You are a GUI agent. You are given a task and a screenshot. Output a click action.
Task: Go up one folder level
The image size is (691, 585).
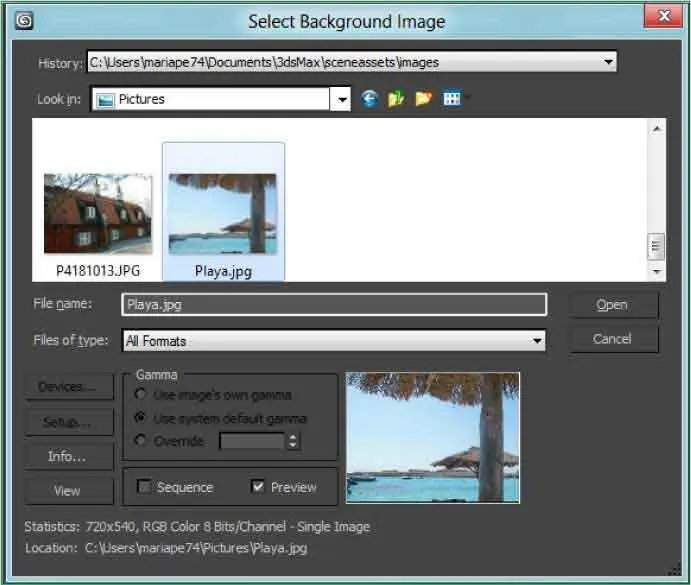tap(396, 98)
